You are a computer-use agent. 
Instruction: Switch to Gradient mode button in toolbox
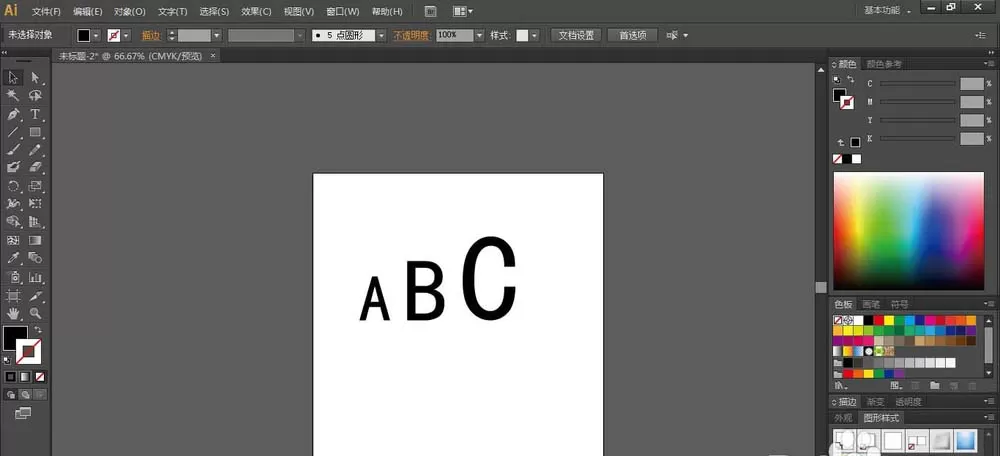tap(25, 377)
